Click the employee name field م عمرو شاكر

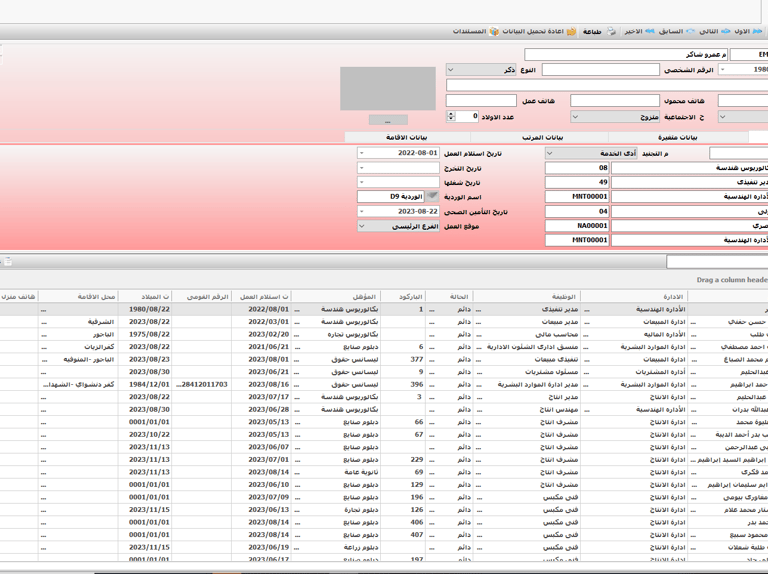click(x=625, y=54)
